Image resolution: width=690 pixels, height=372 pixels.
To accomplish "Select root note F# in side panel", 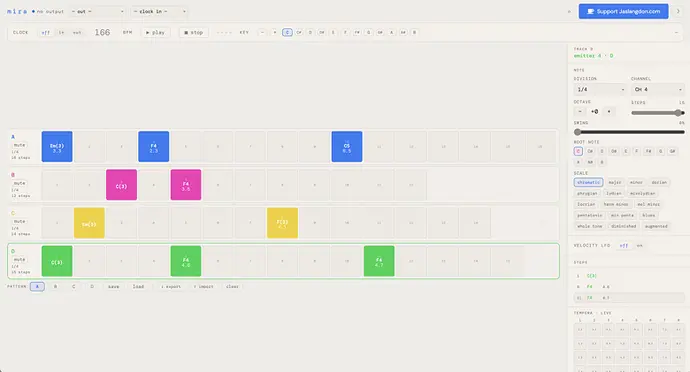I will tap(649, 151).
